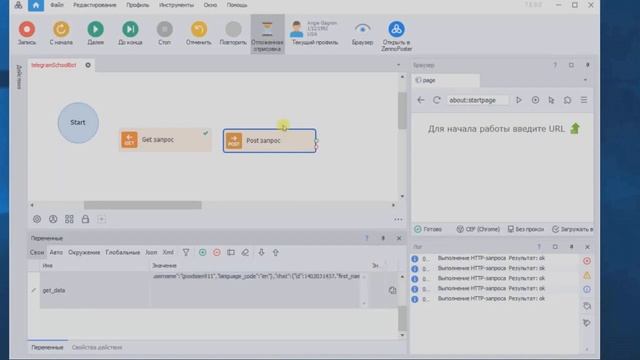
Task: Switch to Json variables tab
Action: pos(151,252)
